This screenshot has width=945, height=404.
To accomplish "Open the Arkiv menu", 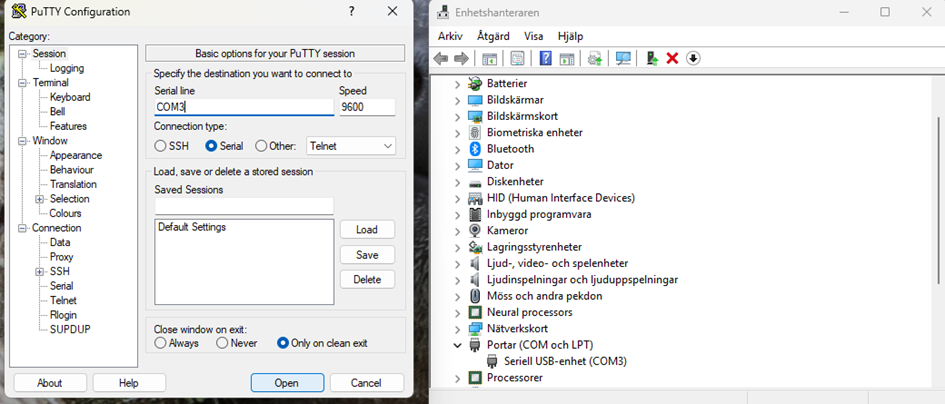I will [450, 36].
